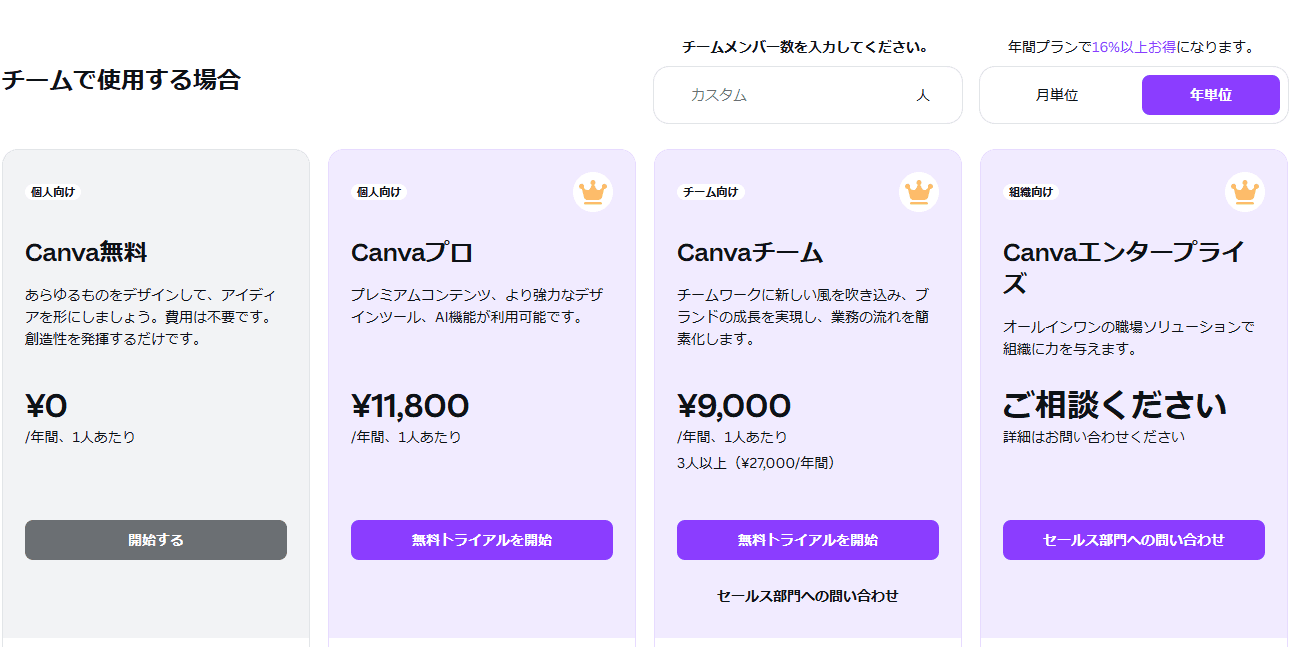Start free trial for Canvaプロ plan
1295x647 pixels.
pos(481,540)
